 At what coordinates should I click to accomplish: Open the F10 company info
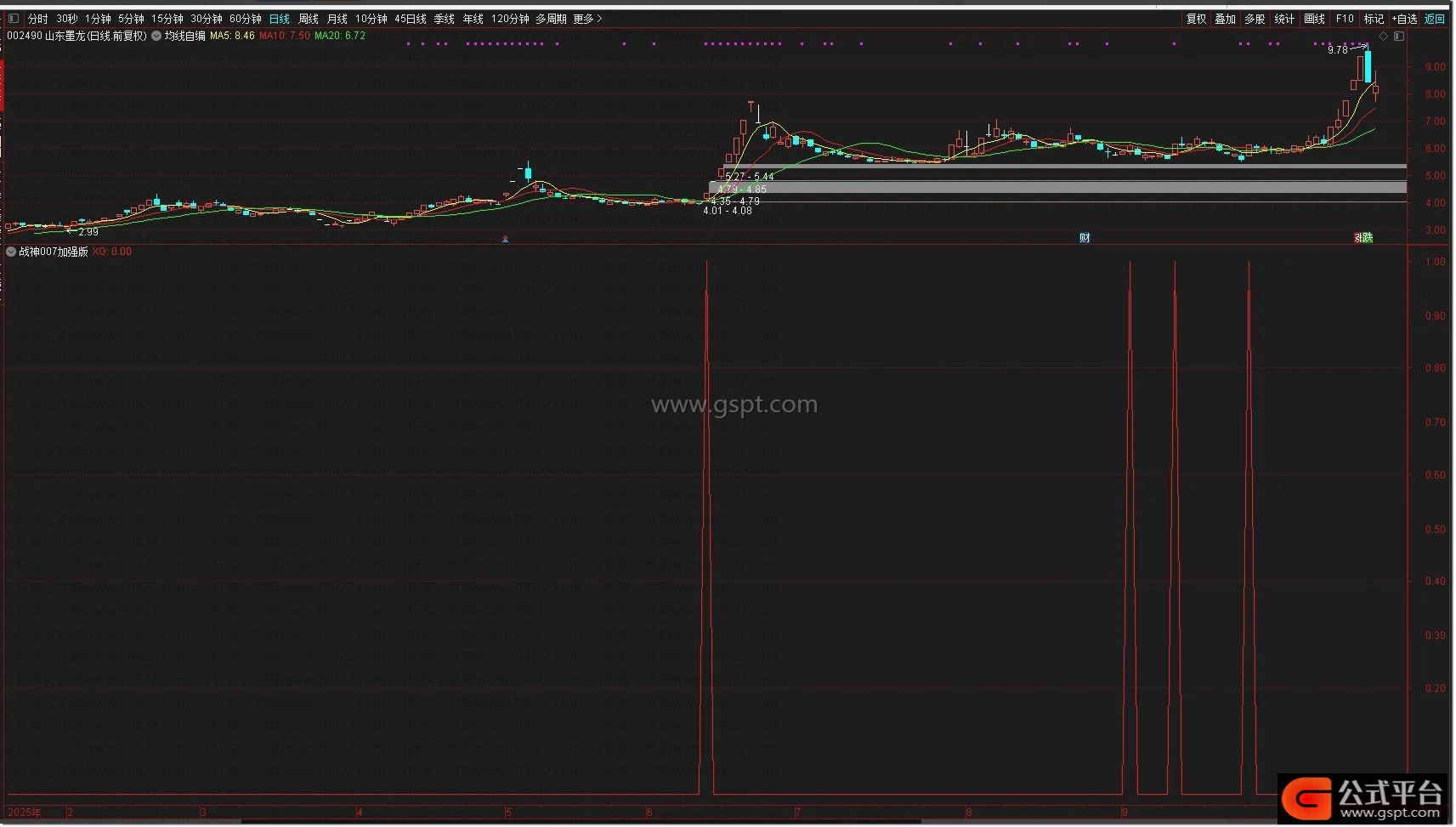(x=1345, y=19)
